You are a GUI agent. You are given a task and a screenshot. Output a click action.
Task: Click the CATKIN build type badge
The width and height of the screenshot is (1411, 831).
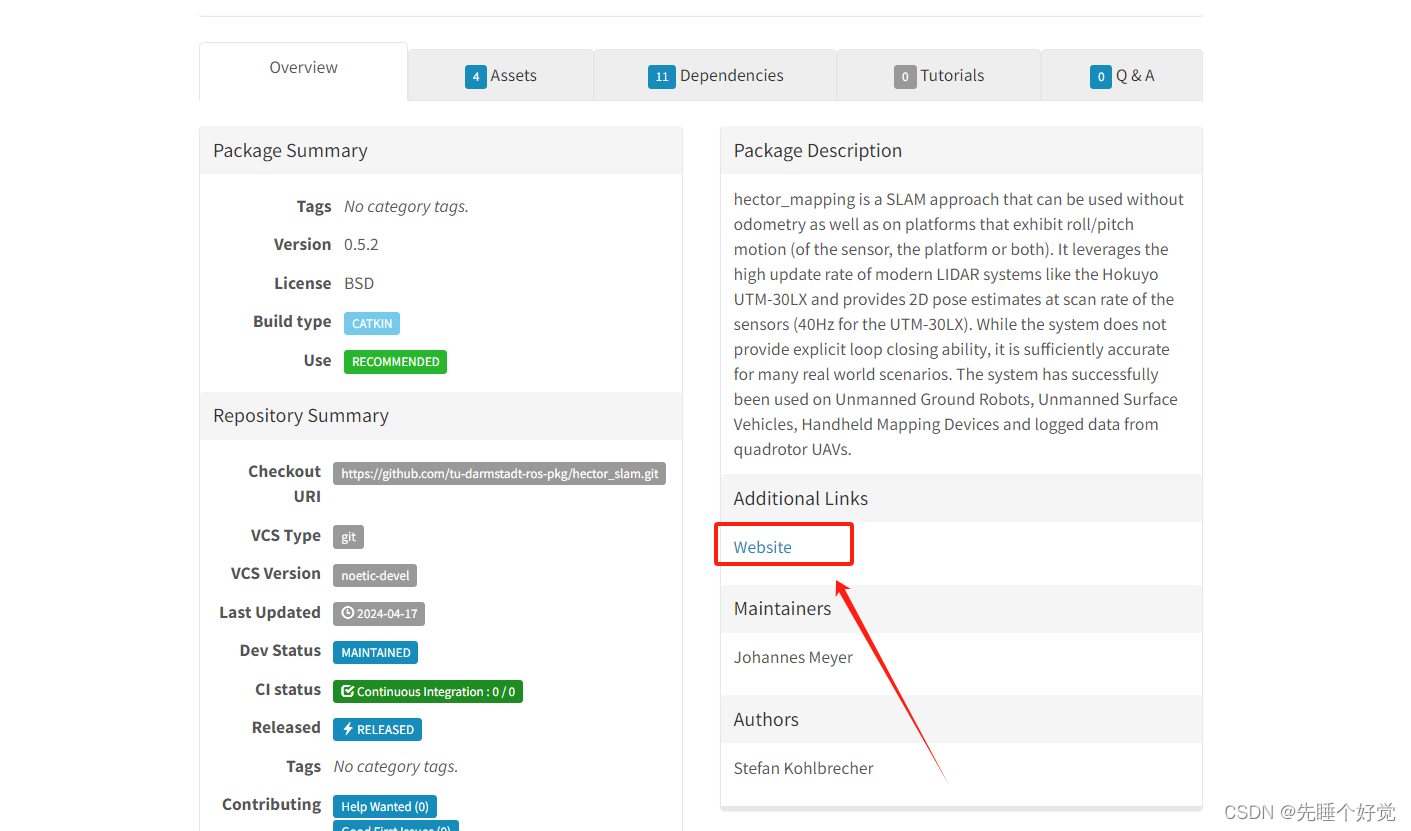372,323
